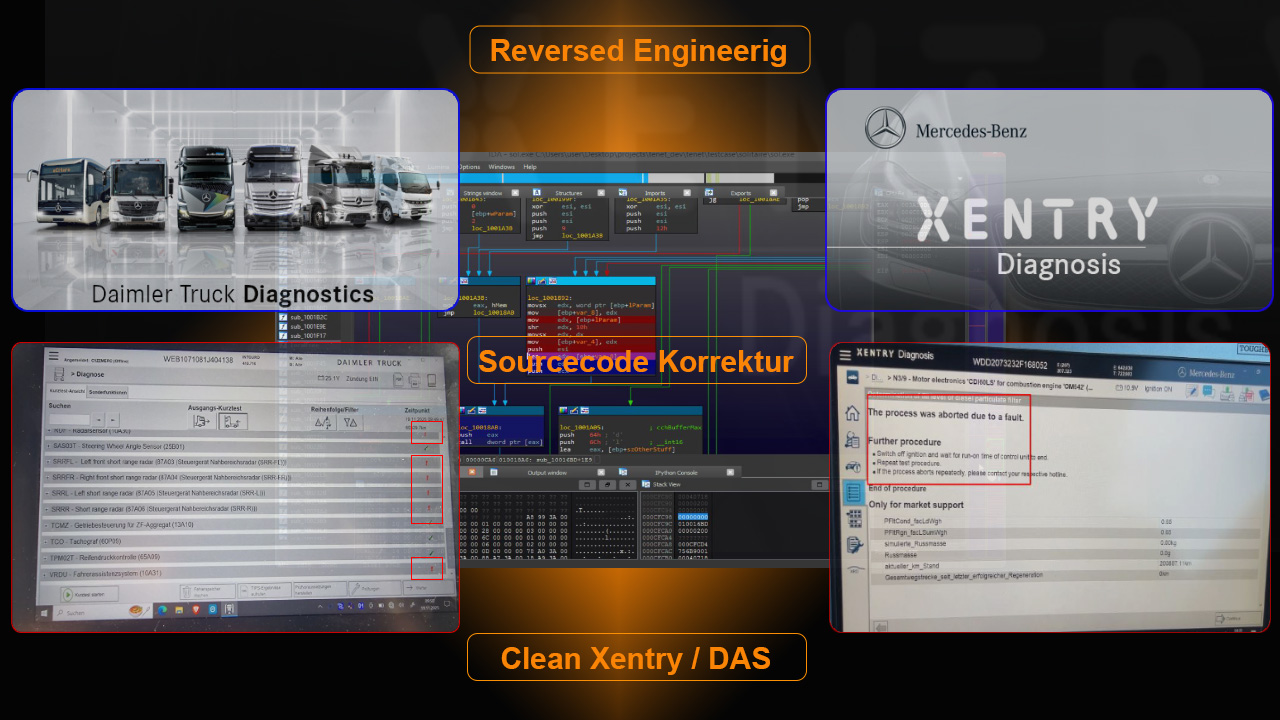Open the Windows menu in the IDA window
The image size is (1280, 720).
click(x=501, y=167)
